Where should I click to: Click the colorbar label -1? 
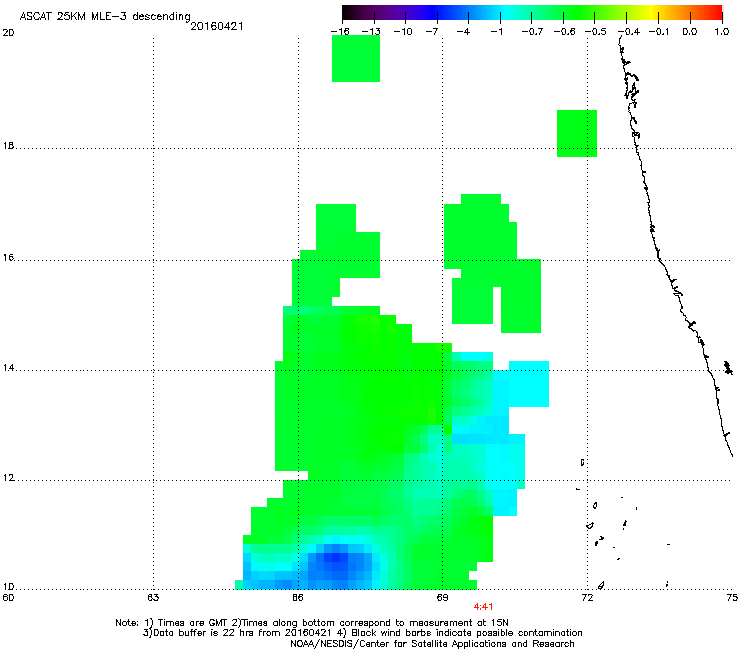(496, 32)
